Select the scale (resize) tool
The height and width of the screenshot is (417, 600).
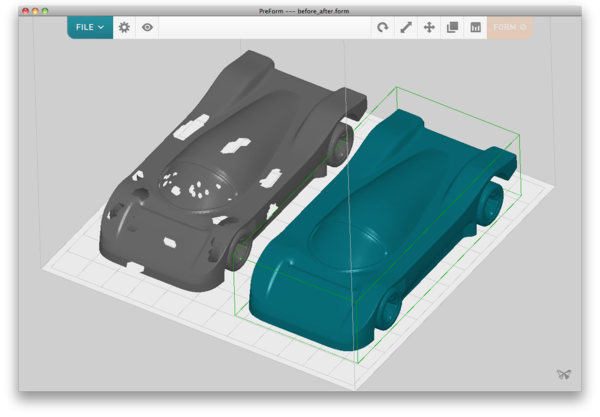click(x=406, y=27)
